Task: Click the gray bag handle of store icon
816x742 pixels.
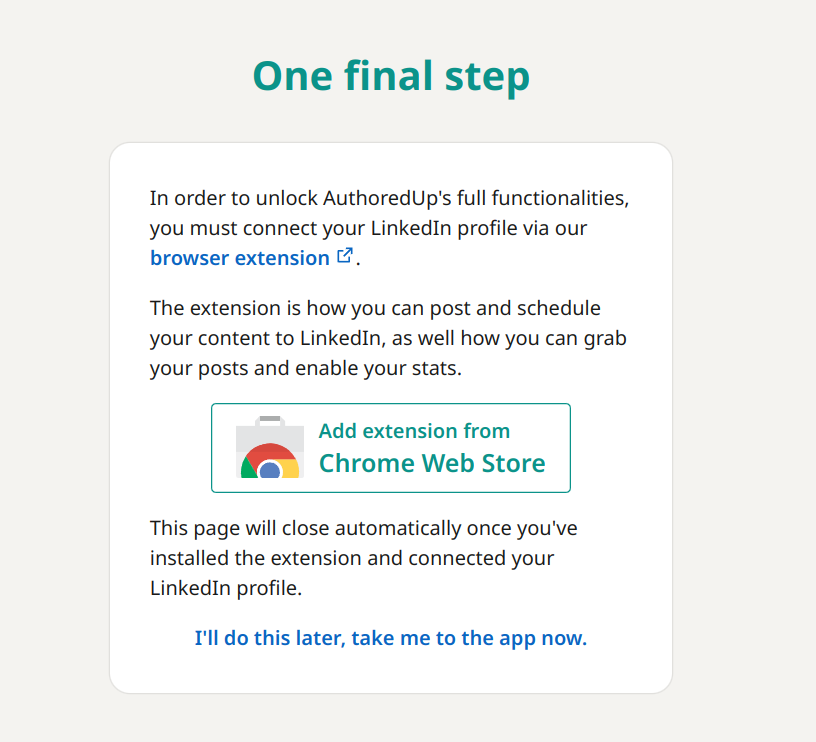Action: (x=270, y=420)
